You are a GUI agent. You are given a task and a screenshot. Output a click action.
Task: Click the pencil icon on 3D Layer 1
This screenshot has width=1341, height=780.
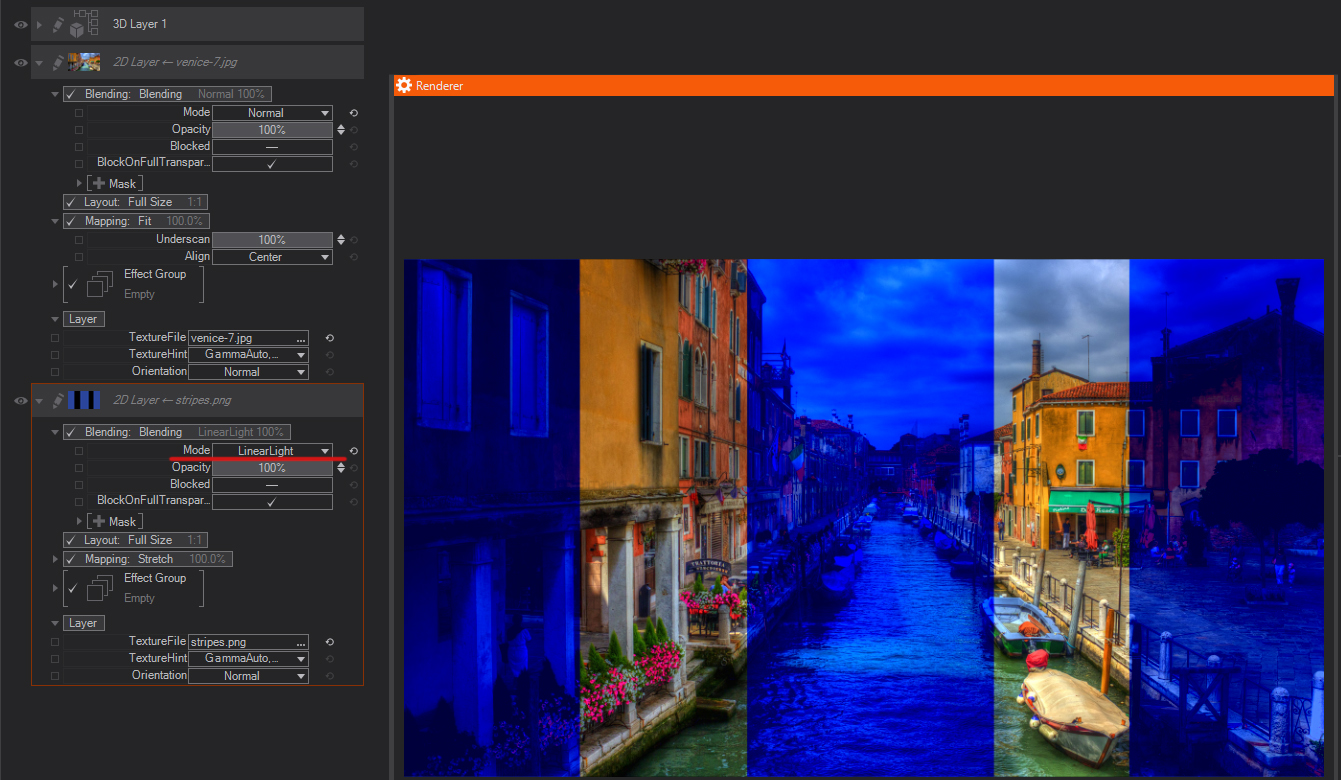[x=58, y=24]
